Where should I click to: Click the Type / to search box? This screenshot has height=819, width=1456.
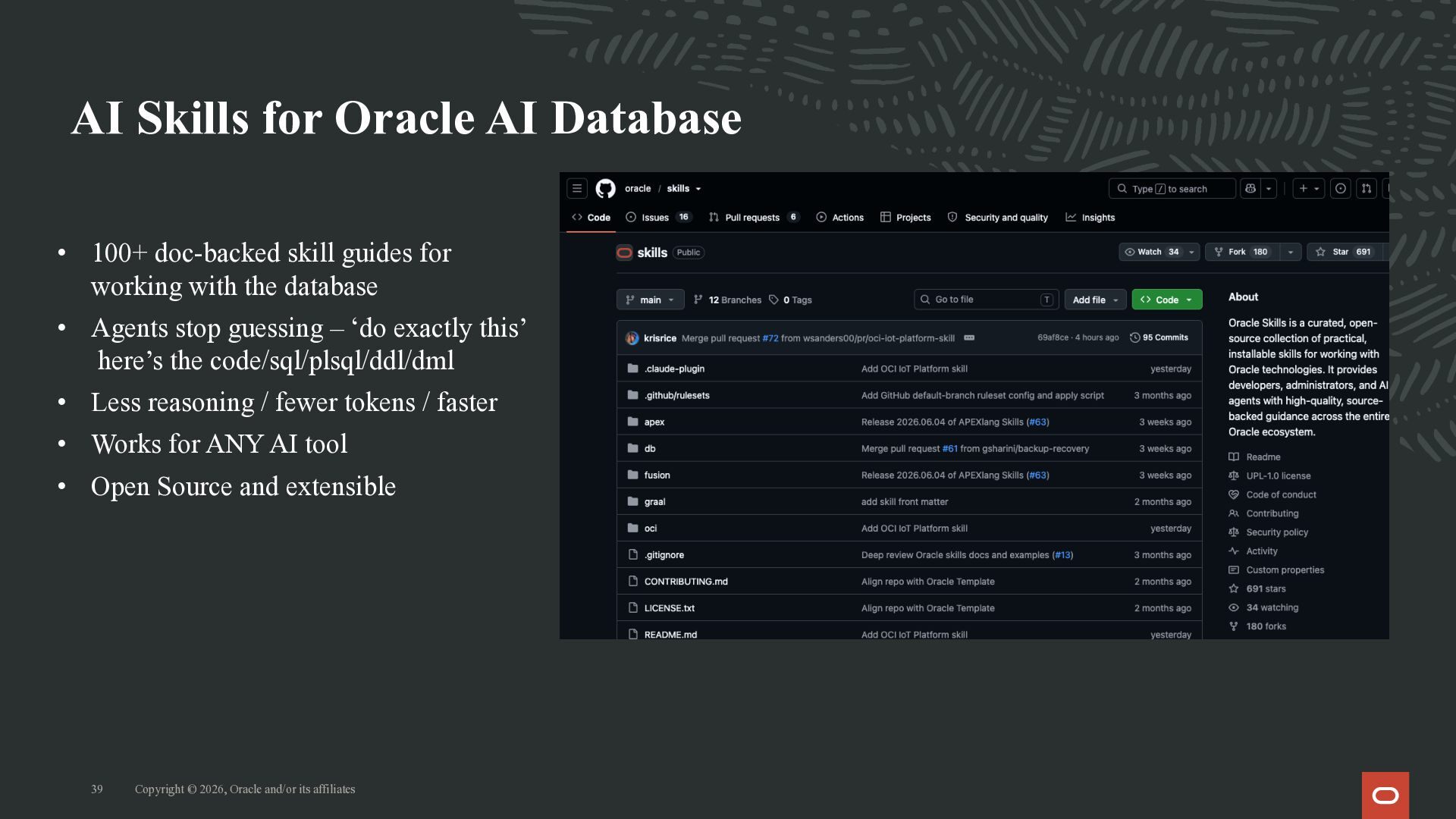tap(1172, 189)
